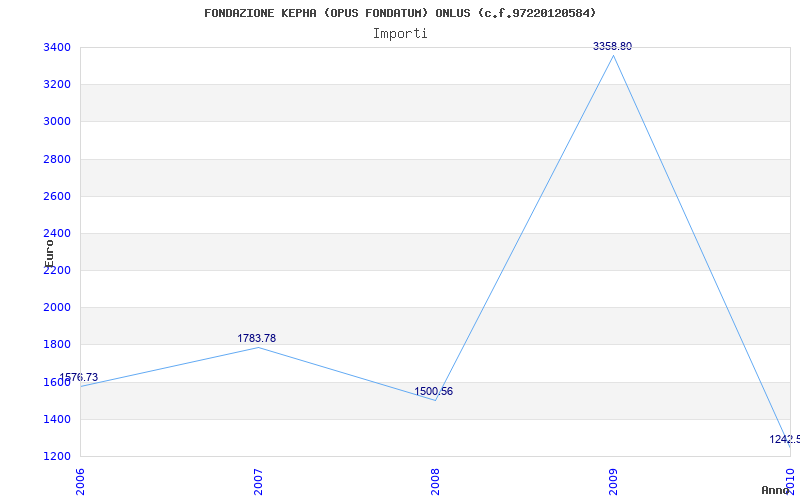
Task: Click the 1783.78 data label
Action: (257, 338)
